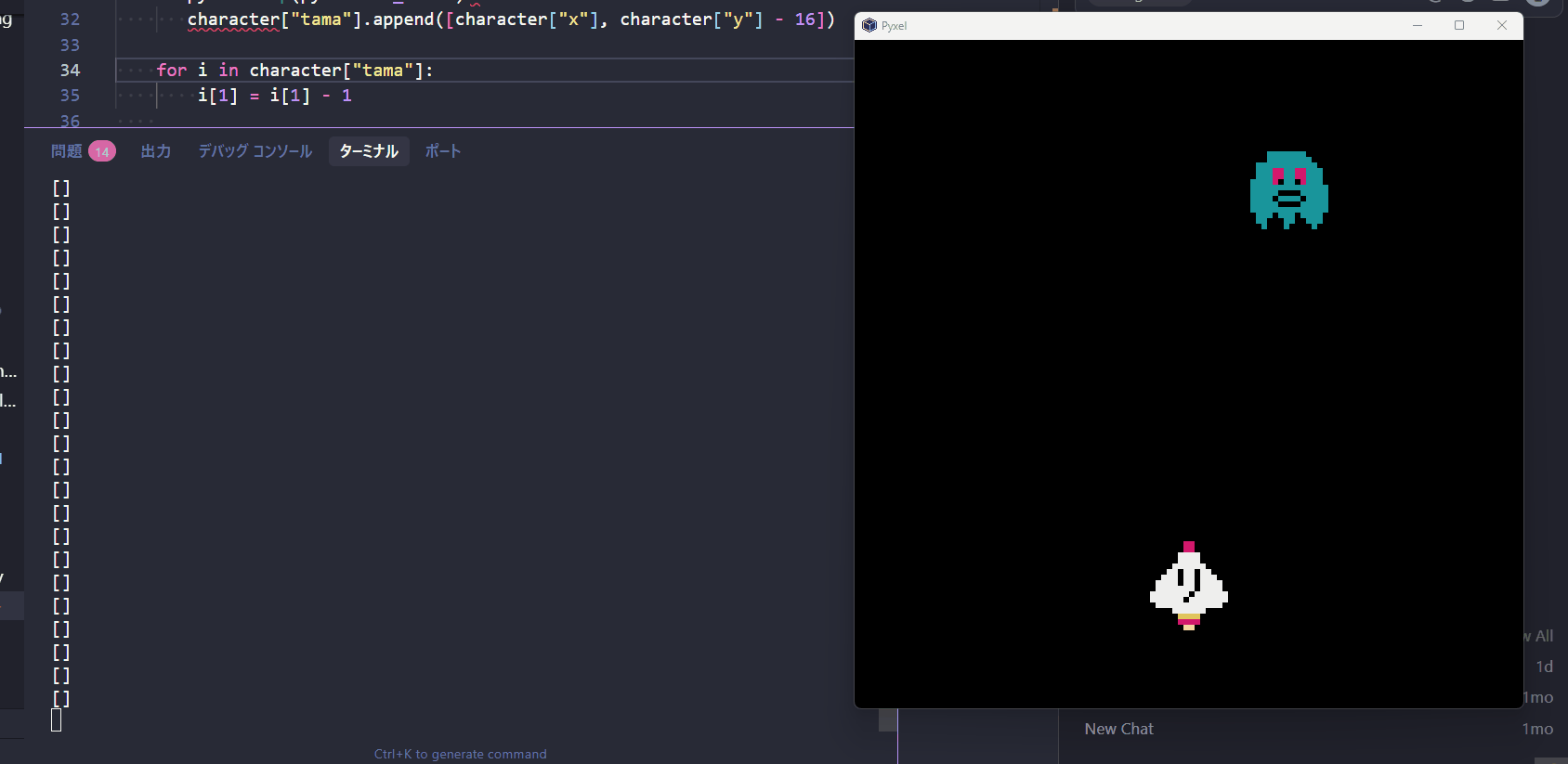Open the デバッグ コンソール tab
This screenshot has width=1568, height=764.
255,151
